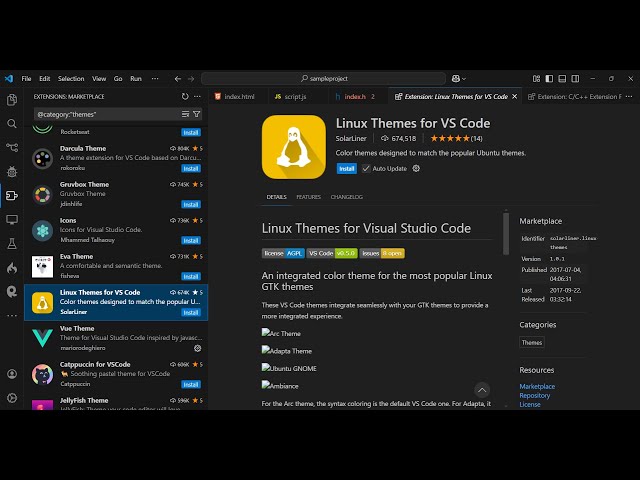Click the extensions search input field

click(105, 114)
